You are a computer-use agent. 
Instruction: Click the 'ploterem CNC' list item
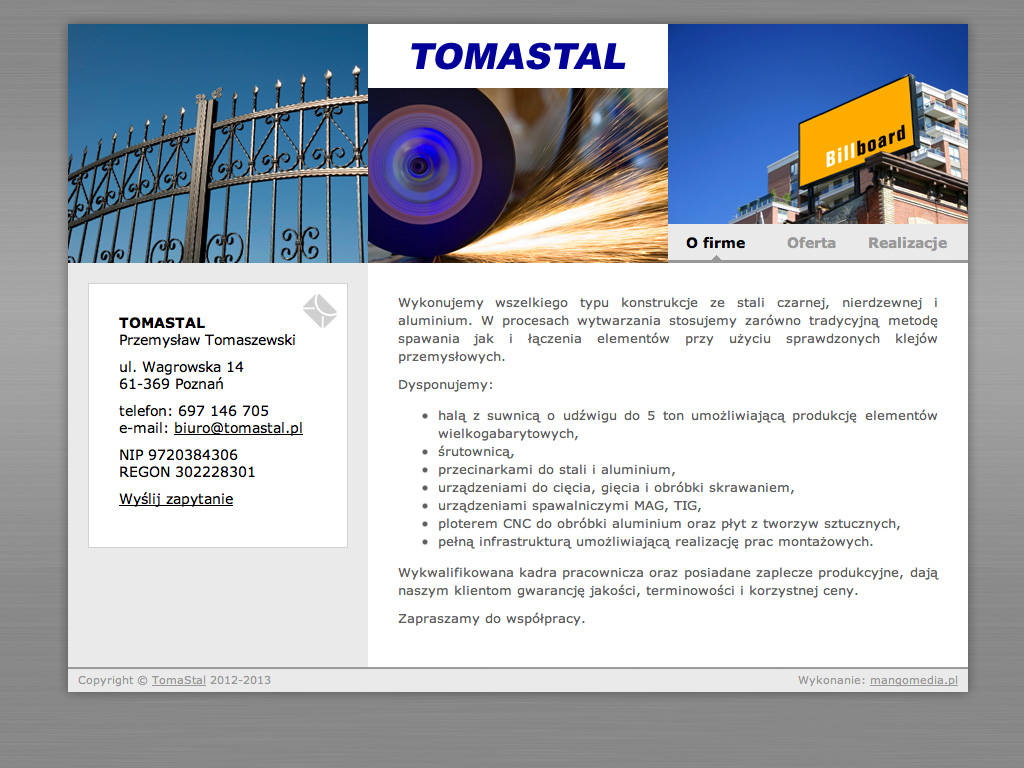pyautogui.click(x=669, y=524)
